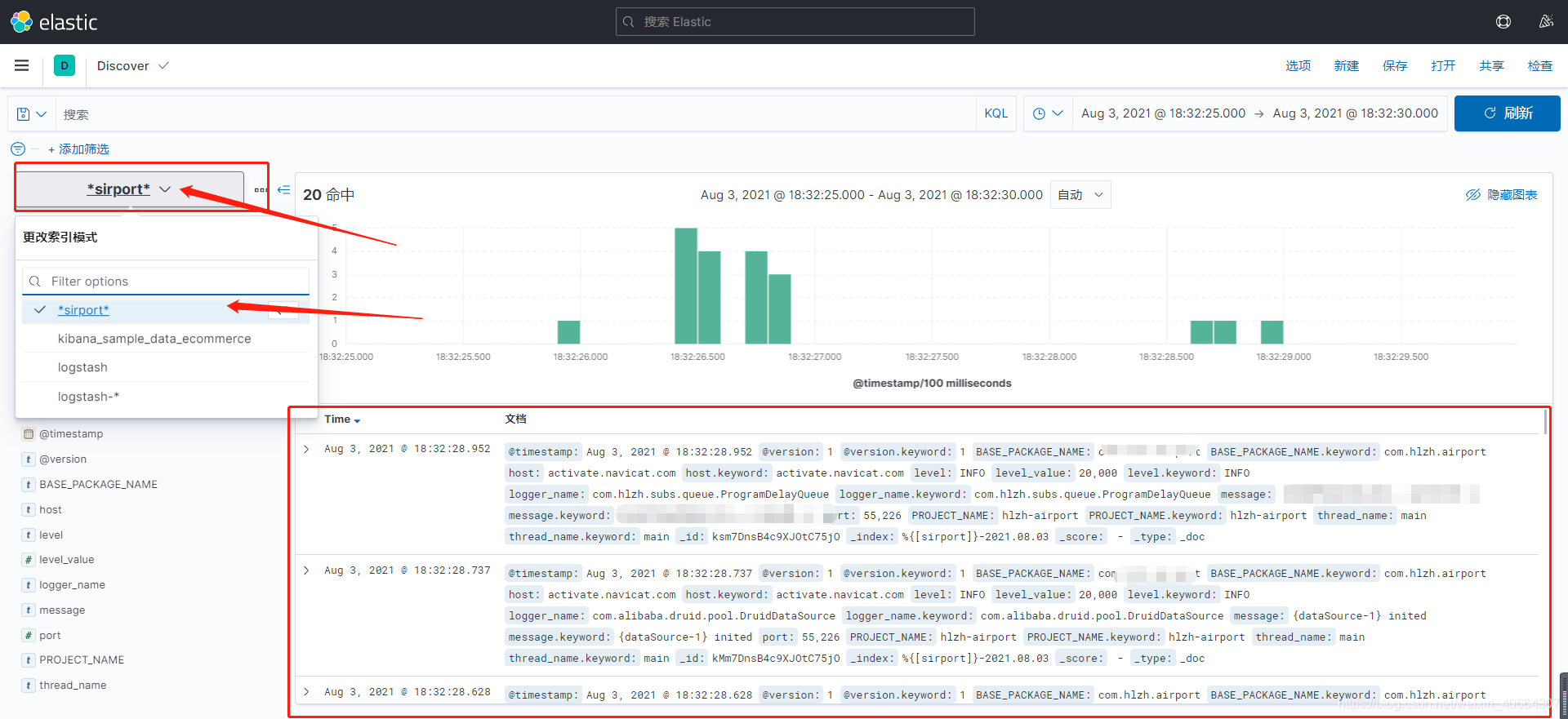Select the logstash index pattern

tap(166, 367)
